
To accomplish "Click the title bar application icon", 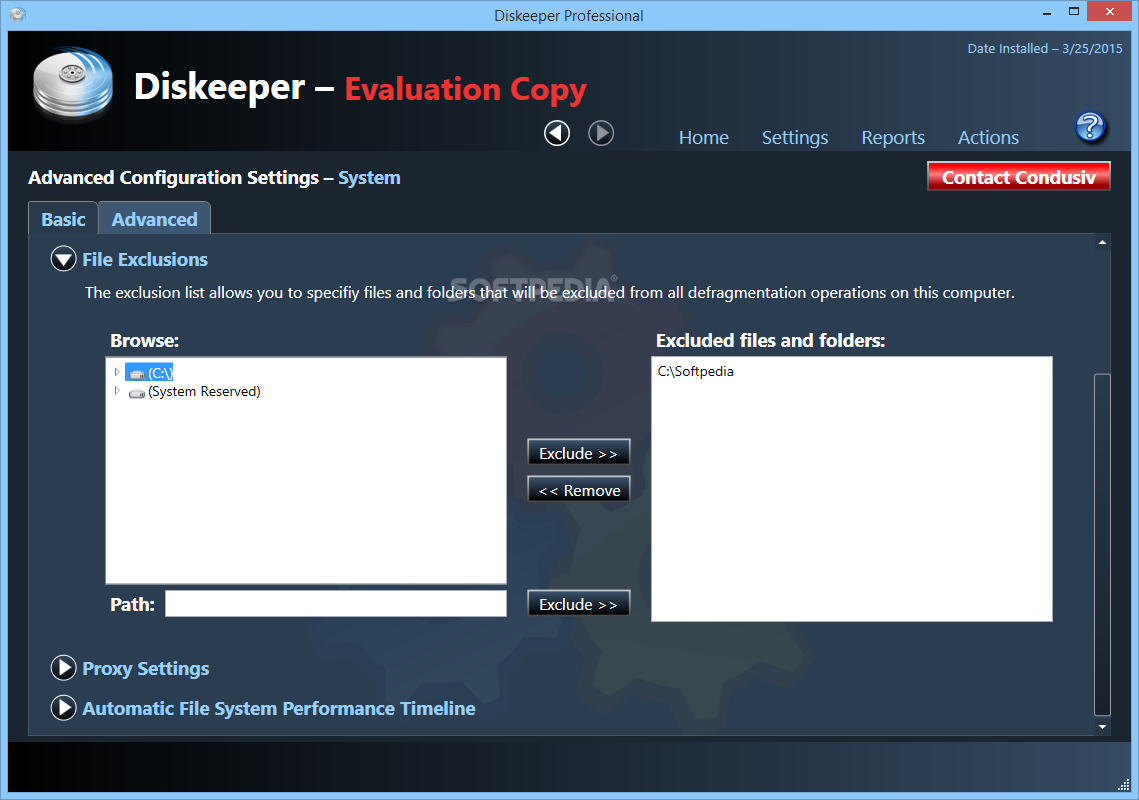I will click(18, 15).
